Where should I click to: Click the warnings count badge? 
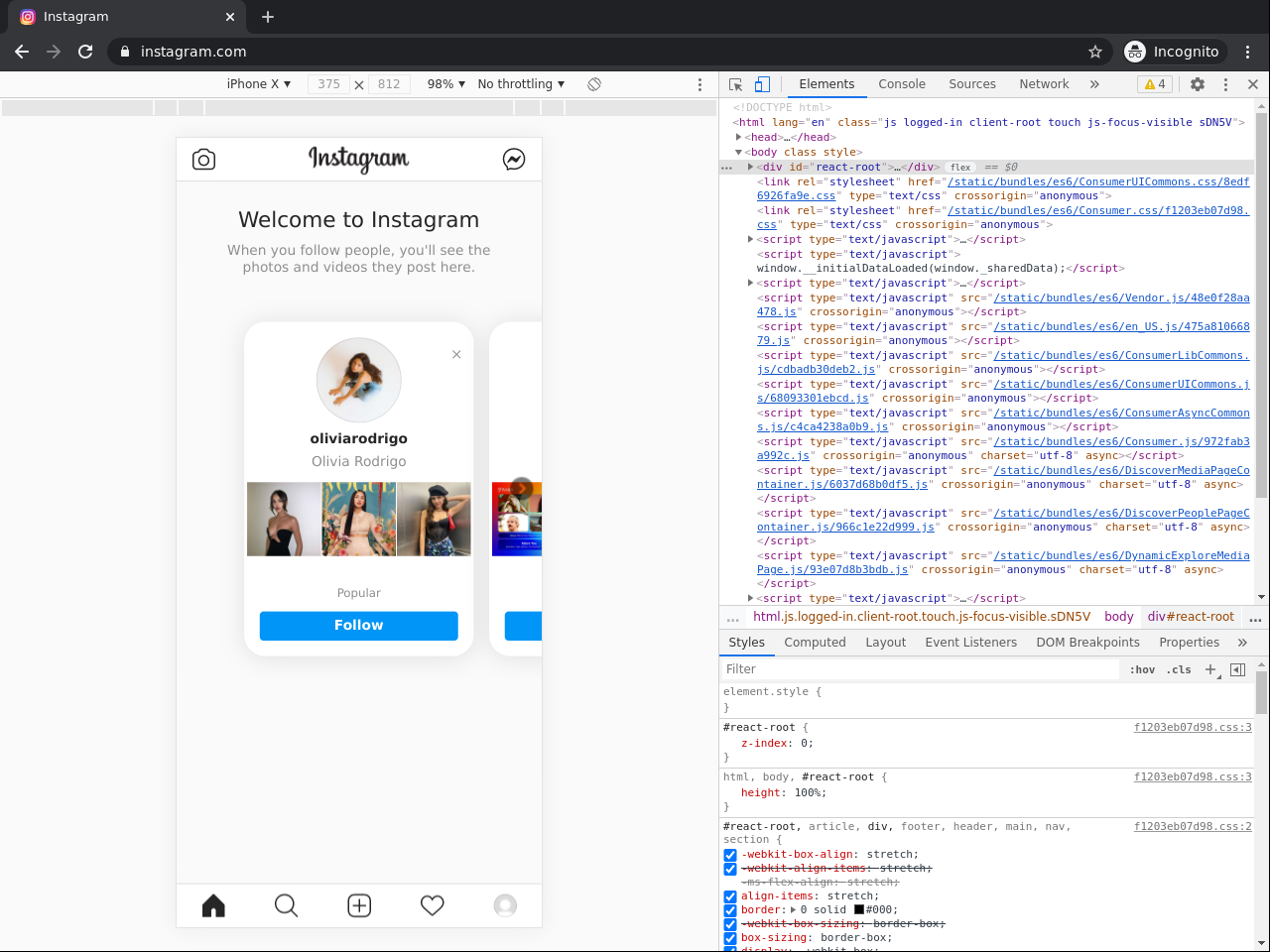(x=1155, y=84)
